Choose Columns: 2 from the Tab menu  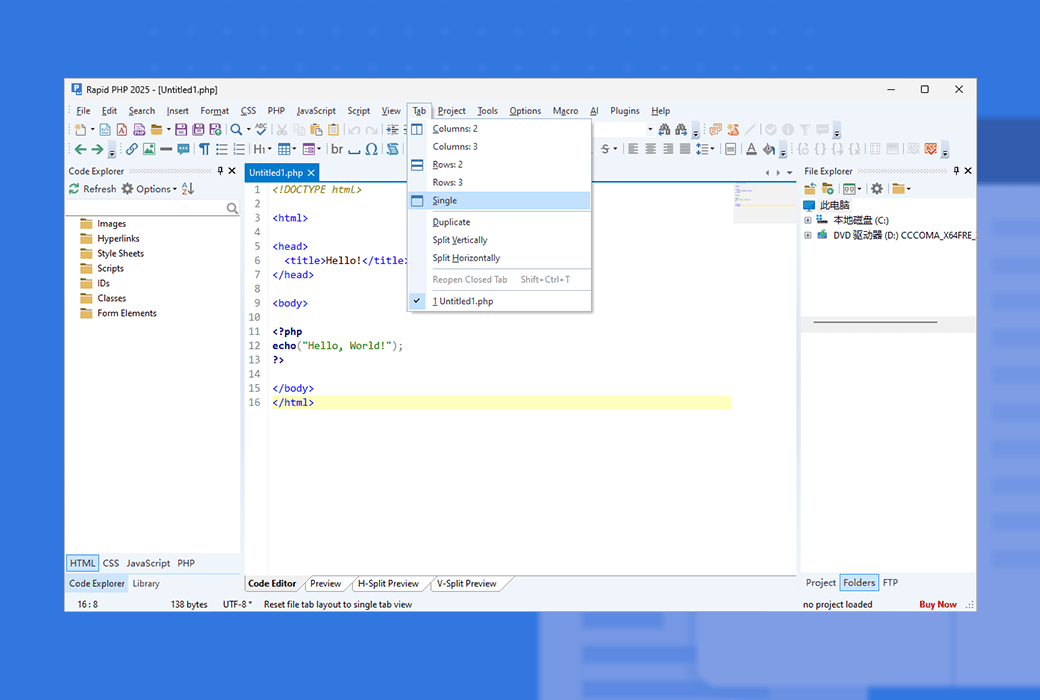(x=499, y=129)
